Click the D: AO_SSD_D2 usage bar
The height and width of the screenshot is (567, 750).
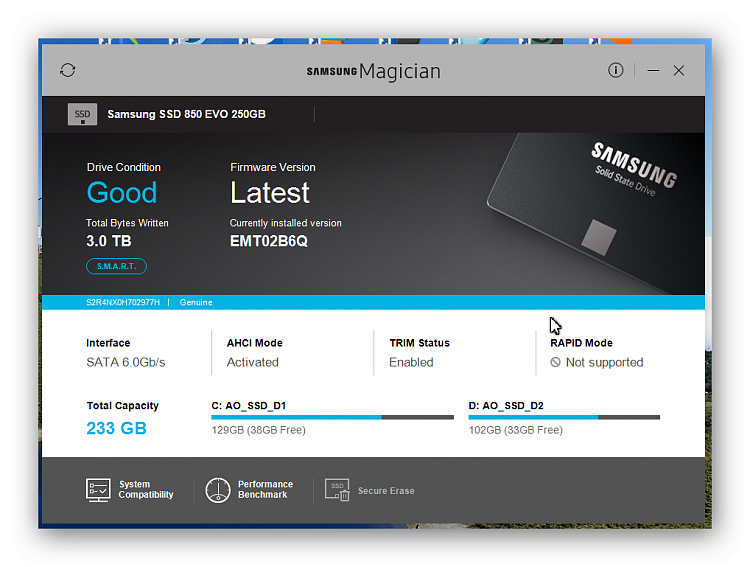pos(564,417)
